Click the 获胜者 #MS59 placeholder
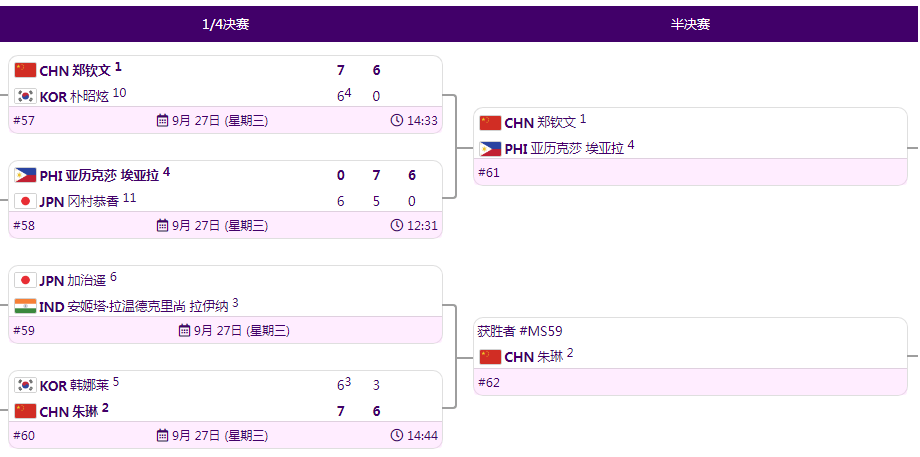The image size is (920, 457). tap(520, 331)
